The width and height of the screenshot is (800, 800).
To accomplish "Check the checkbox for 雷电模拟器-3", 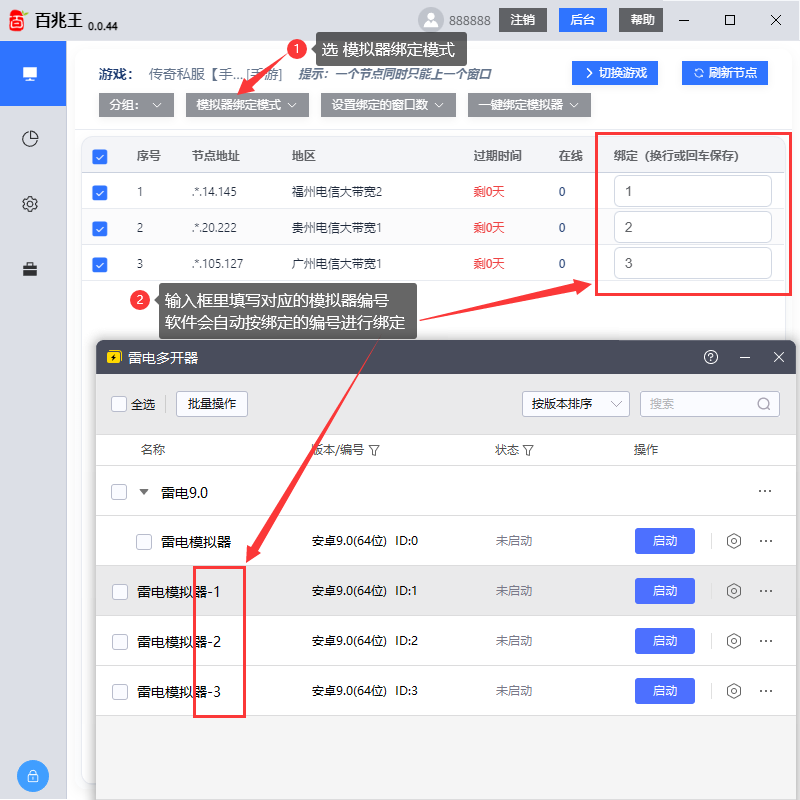I will tap(117, 691).
